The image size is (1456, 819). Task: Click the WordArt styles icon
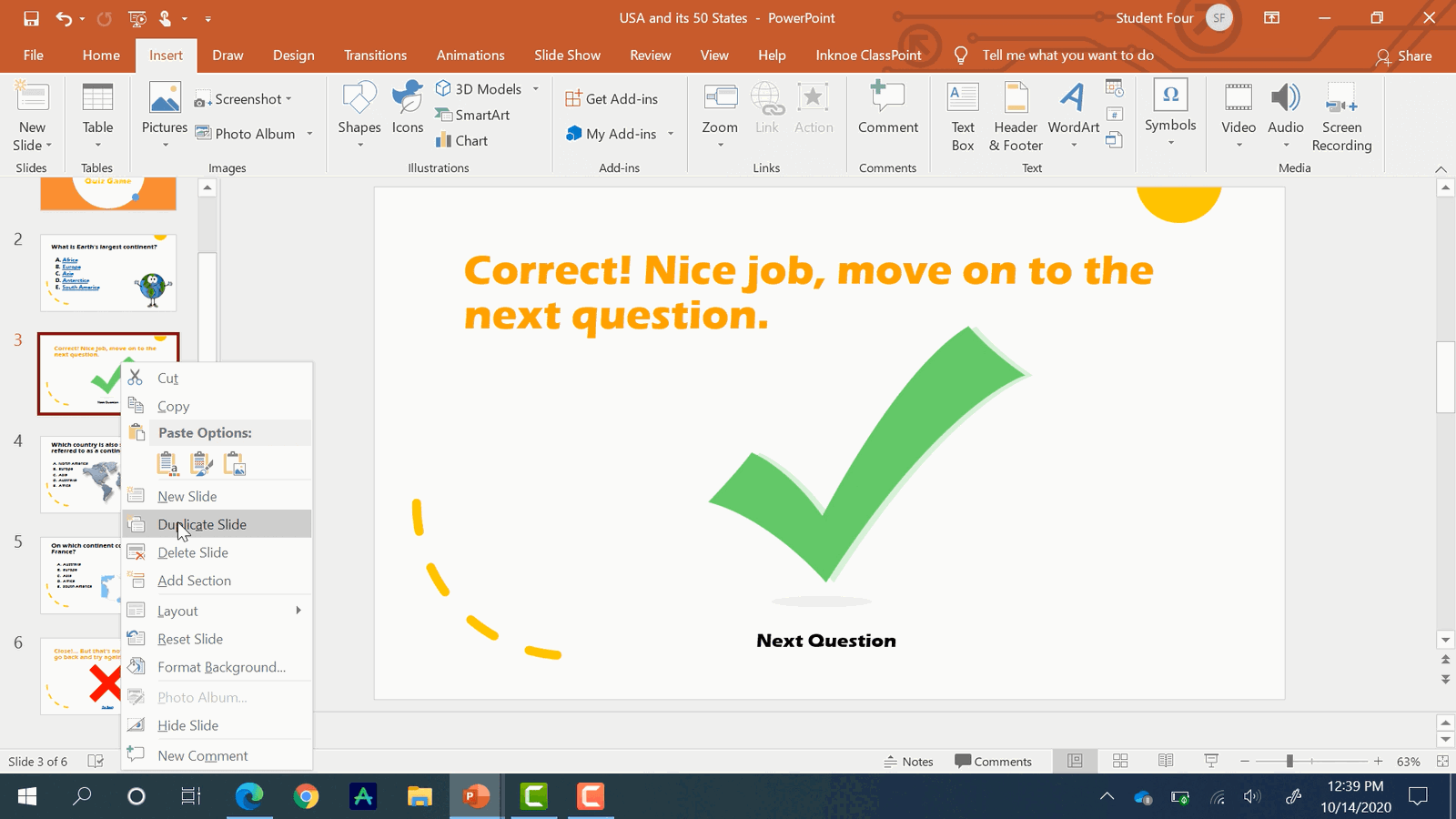[x=1074, y=97]
